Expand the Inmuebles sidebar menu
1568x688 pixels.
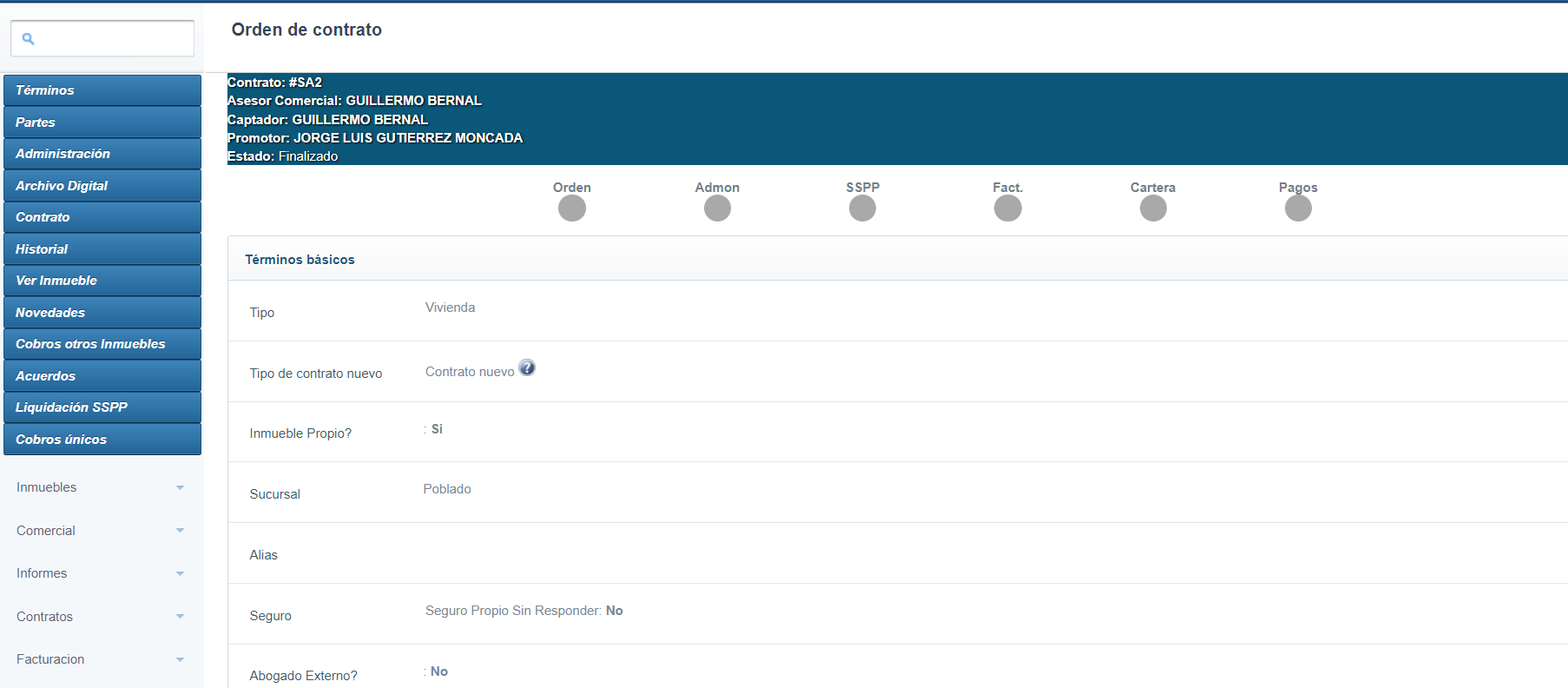pos(102,487)
